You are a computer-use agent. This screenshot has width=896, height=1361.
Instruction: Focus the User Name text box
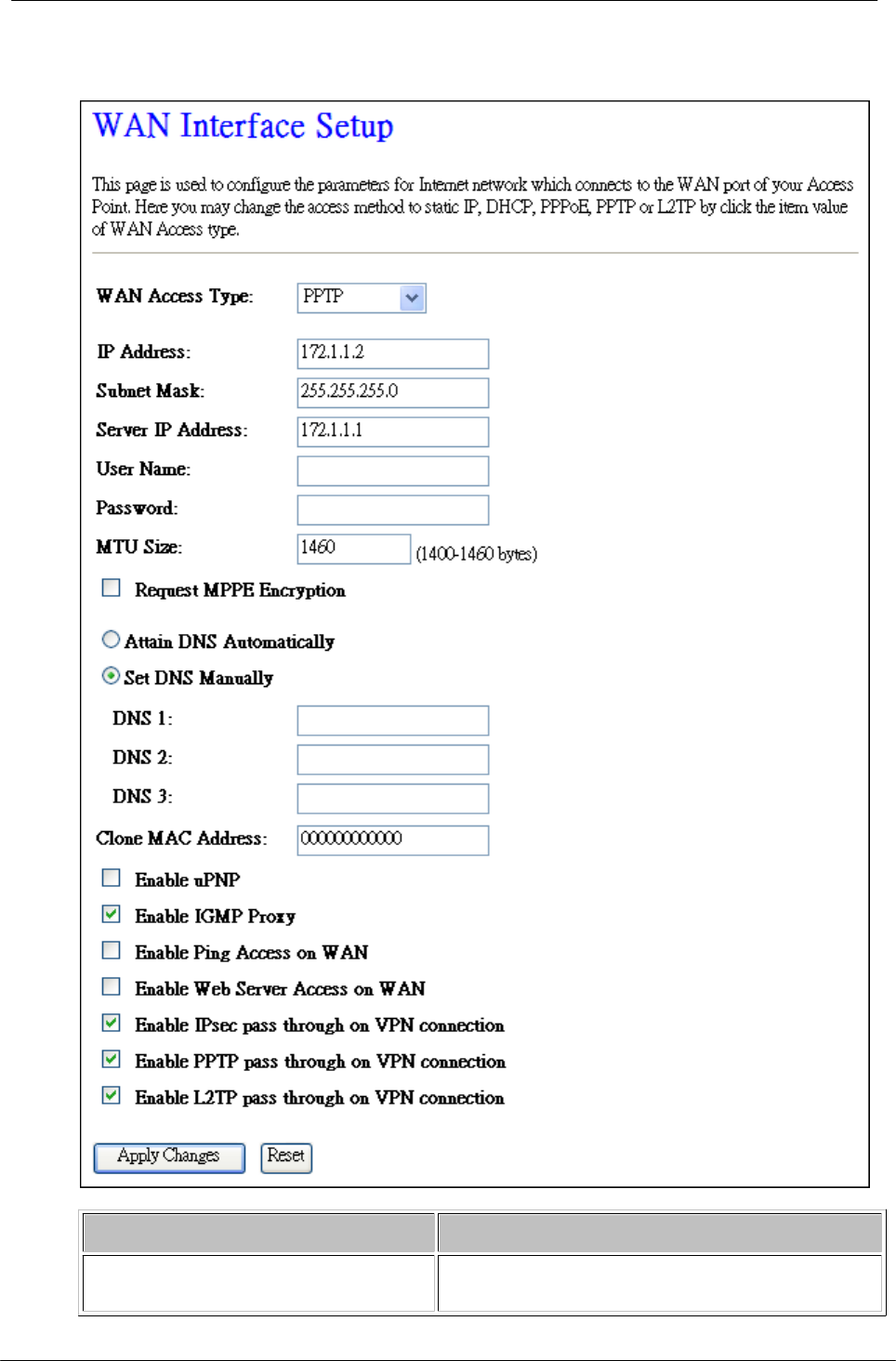pyautogui.click(x=393, y=470)
